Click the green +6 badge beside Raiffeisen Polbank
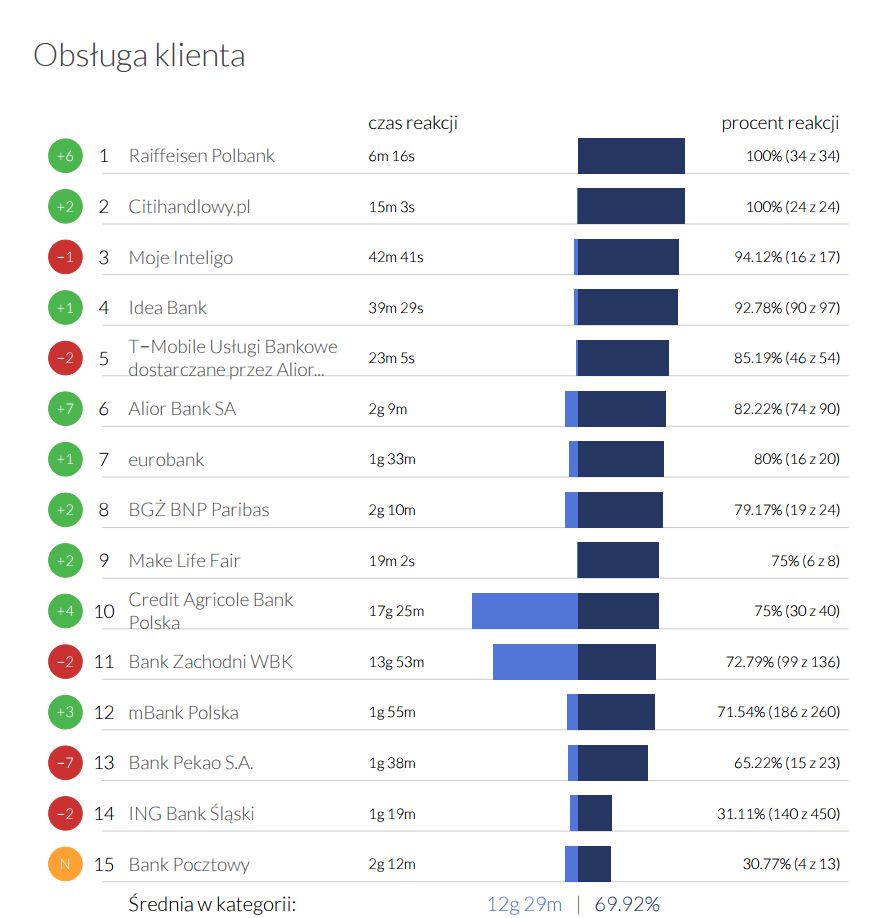Screen dimensions: 886x918 click(x=65, y=156)
